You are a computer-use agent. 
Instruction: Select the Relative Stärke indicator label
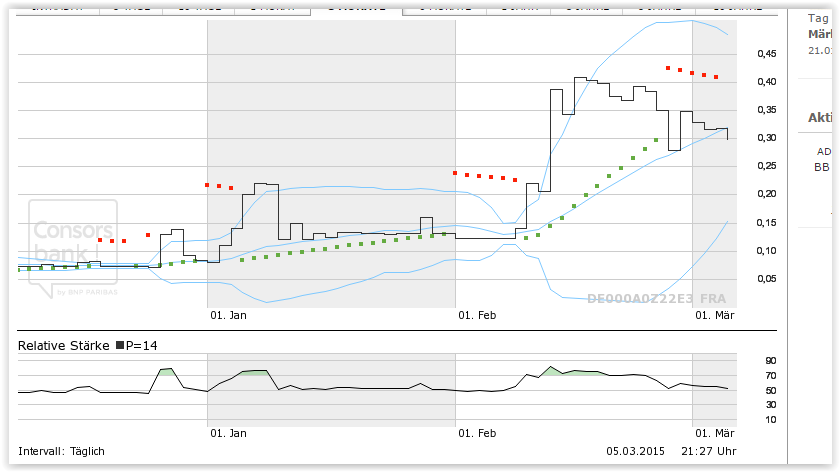click(x=65, y=346)
